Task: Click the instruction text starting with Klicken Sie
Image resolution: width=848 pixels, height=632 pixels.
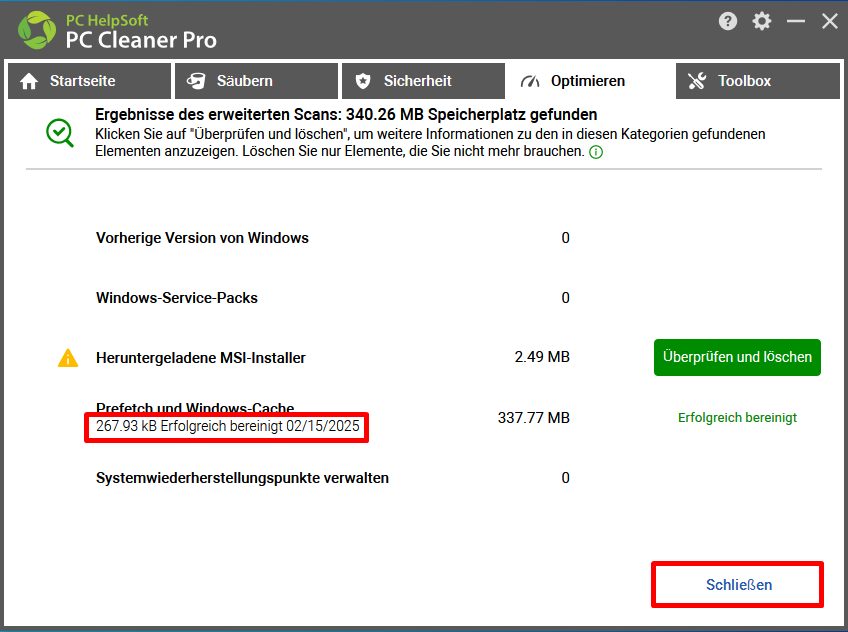Action: coord(430,143)
